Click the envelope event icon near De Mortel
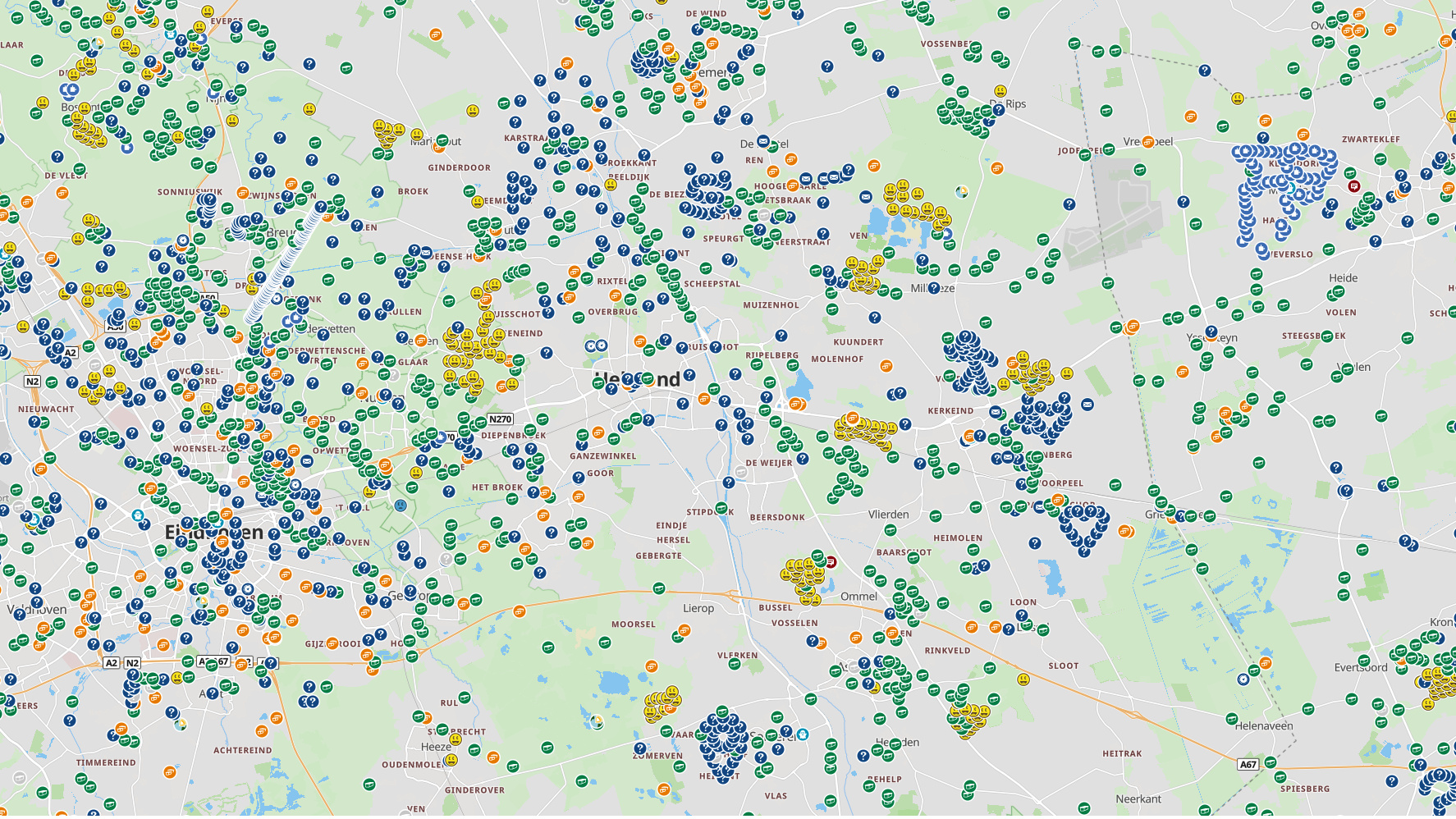The height and width of the screenshot is (819, 1456). tap(763, 142)
